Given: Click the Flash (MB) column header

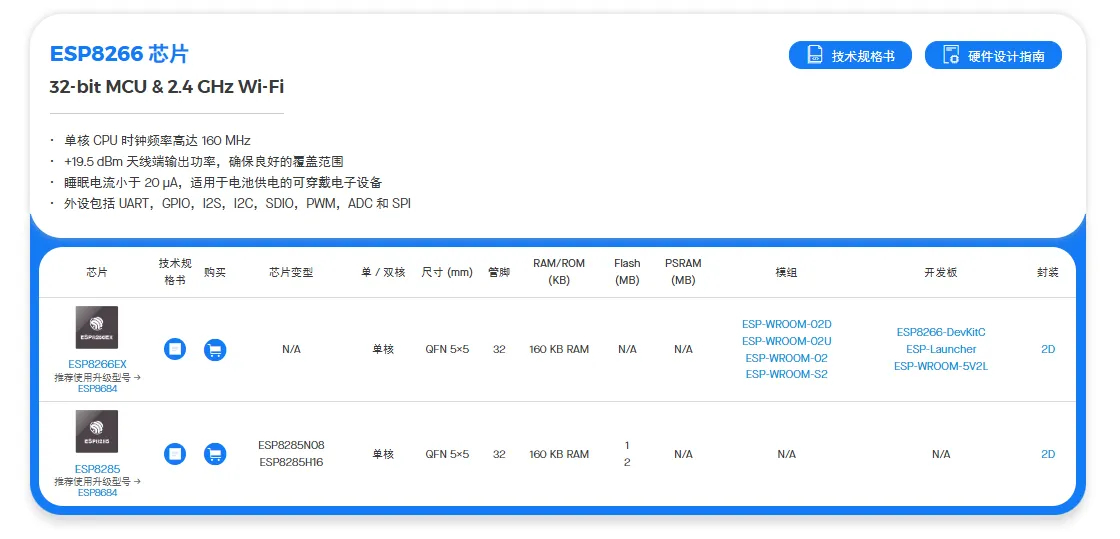Looking at the screenshot, I should tap(627, 272).
